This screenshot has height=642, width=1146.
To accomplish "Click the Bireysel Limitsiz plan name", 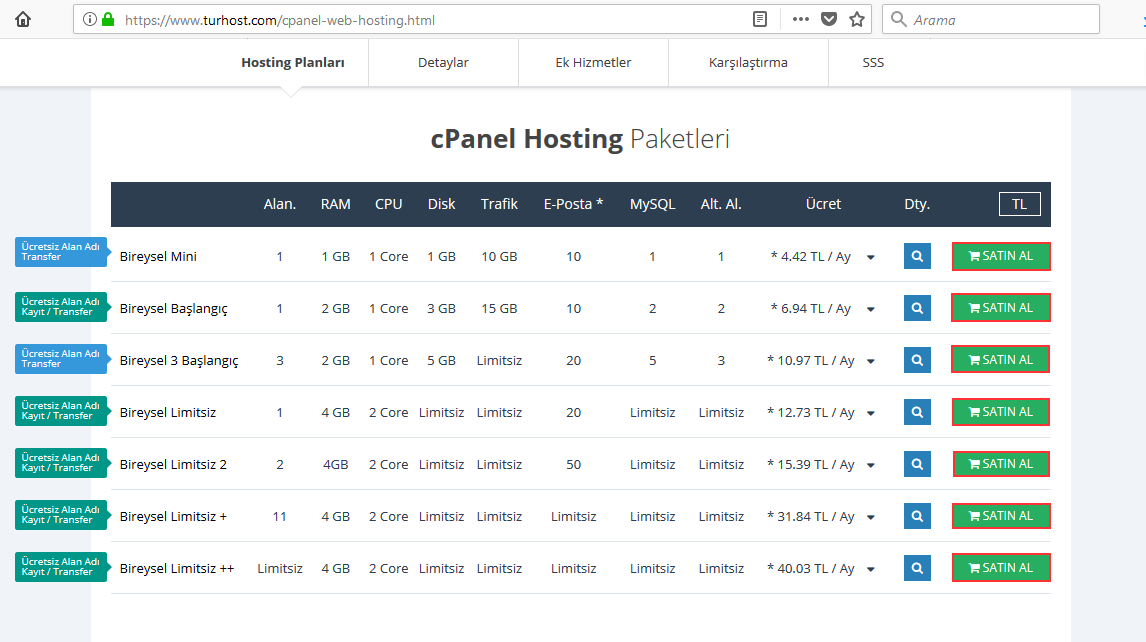I will click(168, 412).
